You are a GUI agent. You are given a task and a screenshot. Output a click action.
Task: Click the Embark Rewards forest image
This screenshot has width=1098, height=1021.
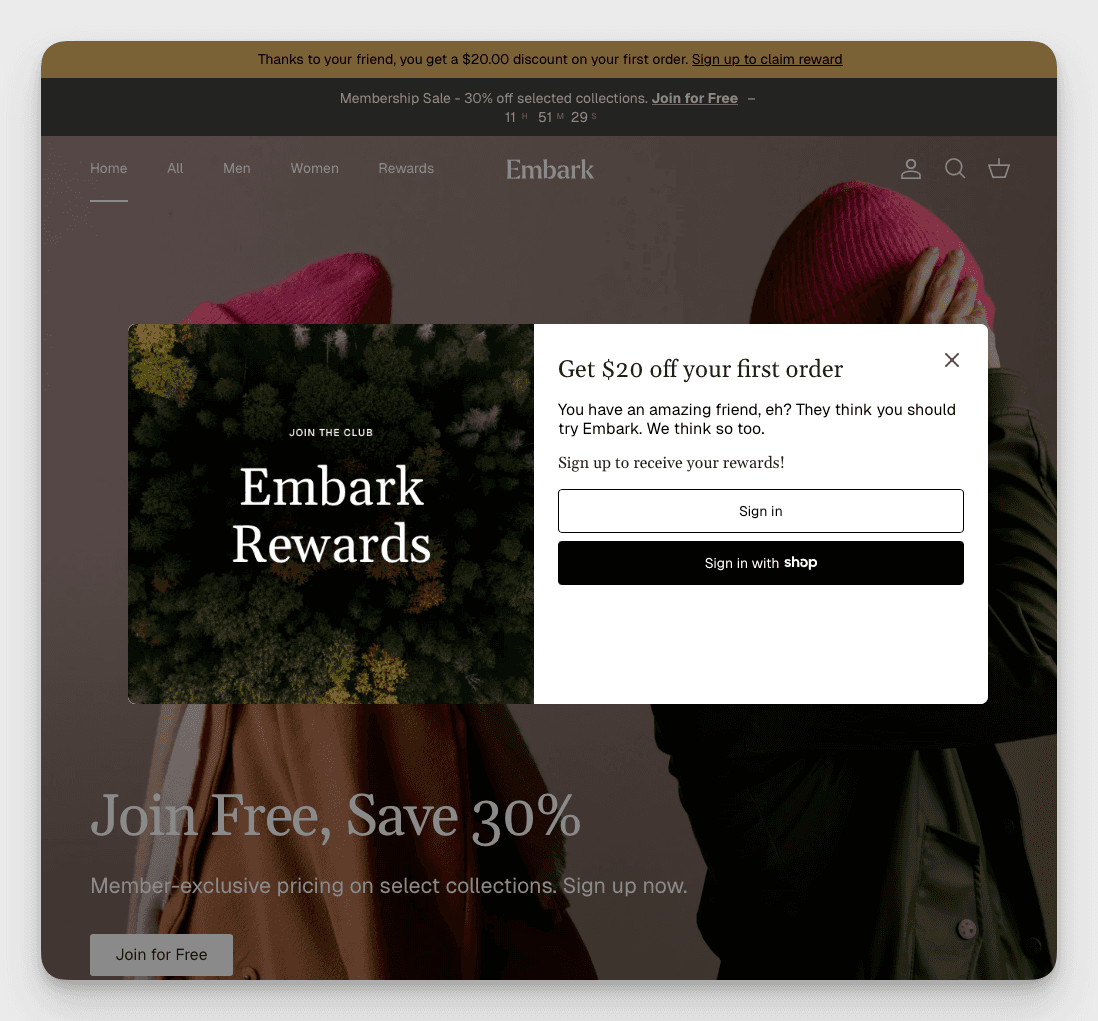(331, 514)
